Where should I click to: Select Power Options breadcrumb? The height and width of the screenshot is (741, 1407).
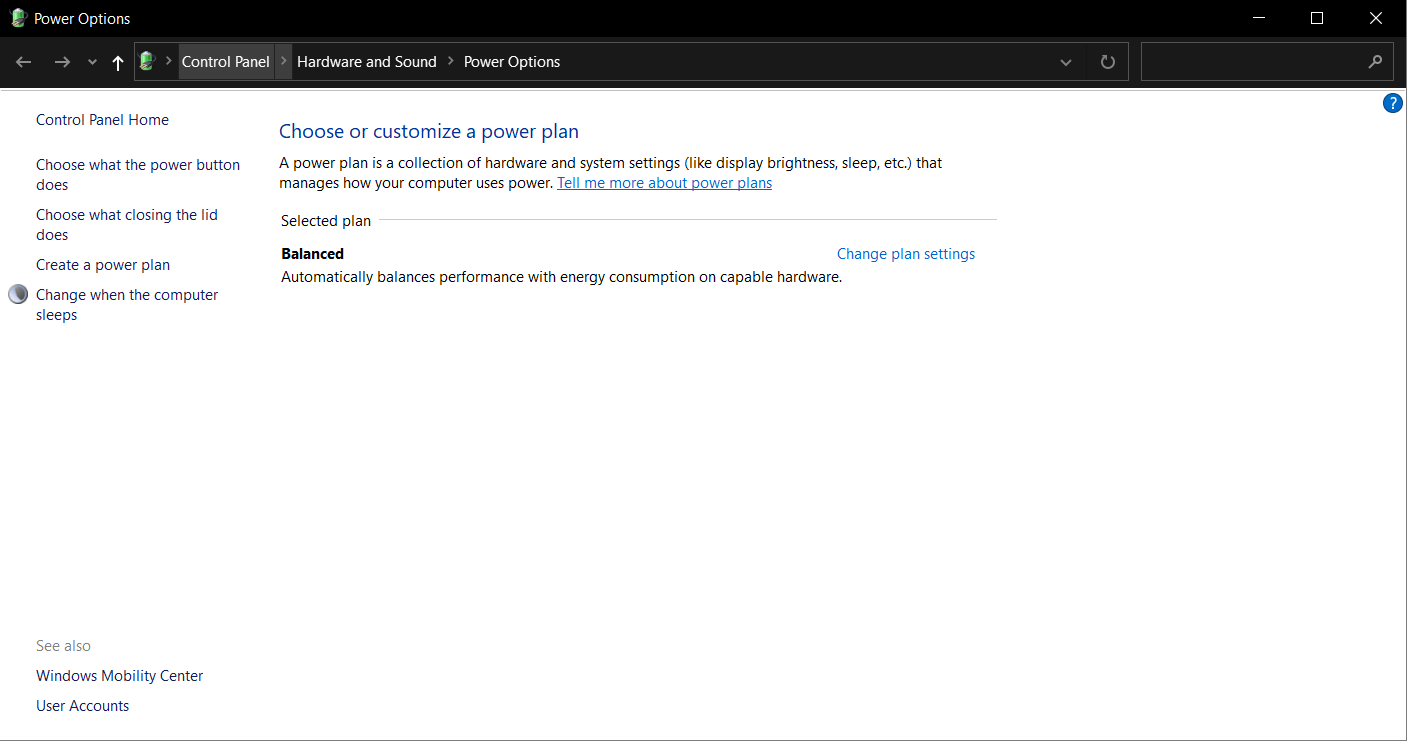pyautogui.click(x=512, y=61)
